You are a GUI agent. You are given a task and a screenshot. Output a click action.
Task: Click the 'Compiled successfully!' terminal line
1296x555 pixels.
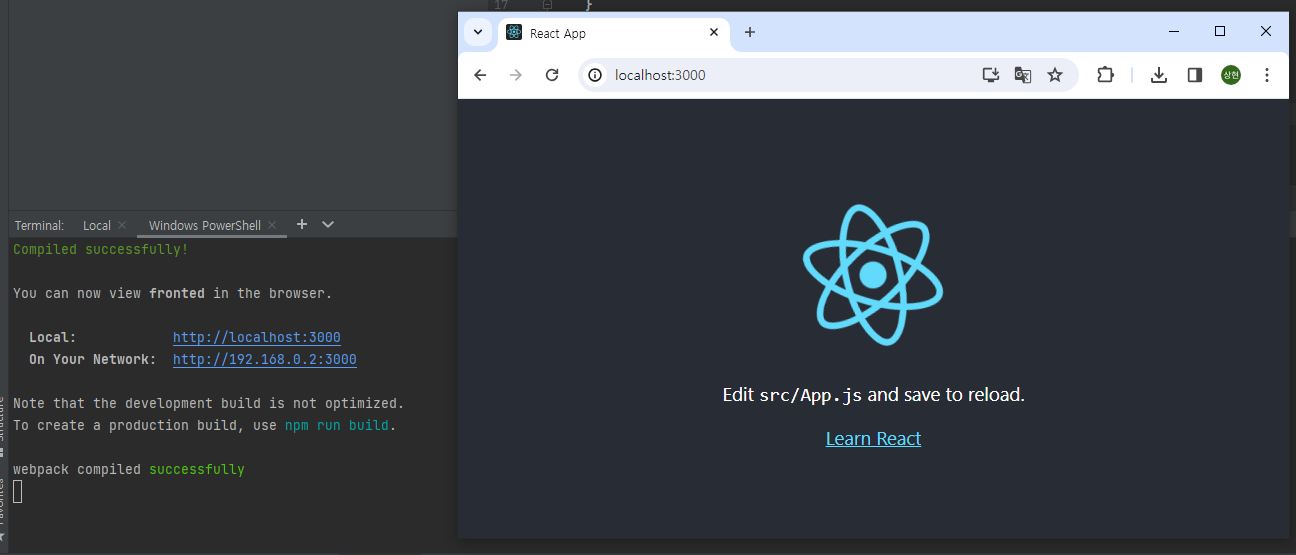pyautogui.click(x=101, y=249)
